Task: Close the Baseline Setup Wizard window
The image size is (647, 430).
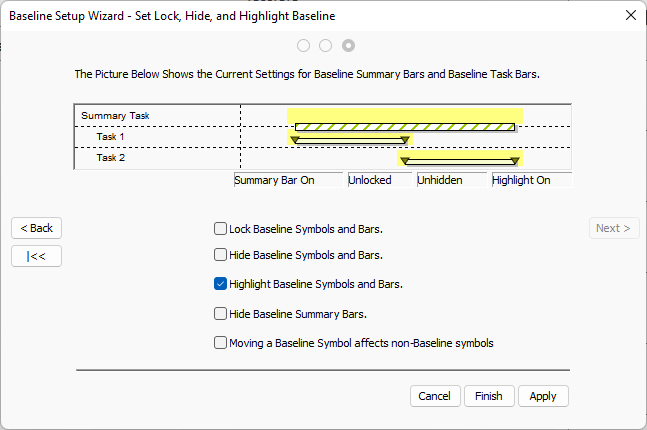Action: click(630, 15)
